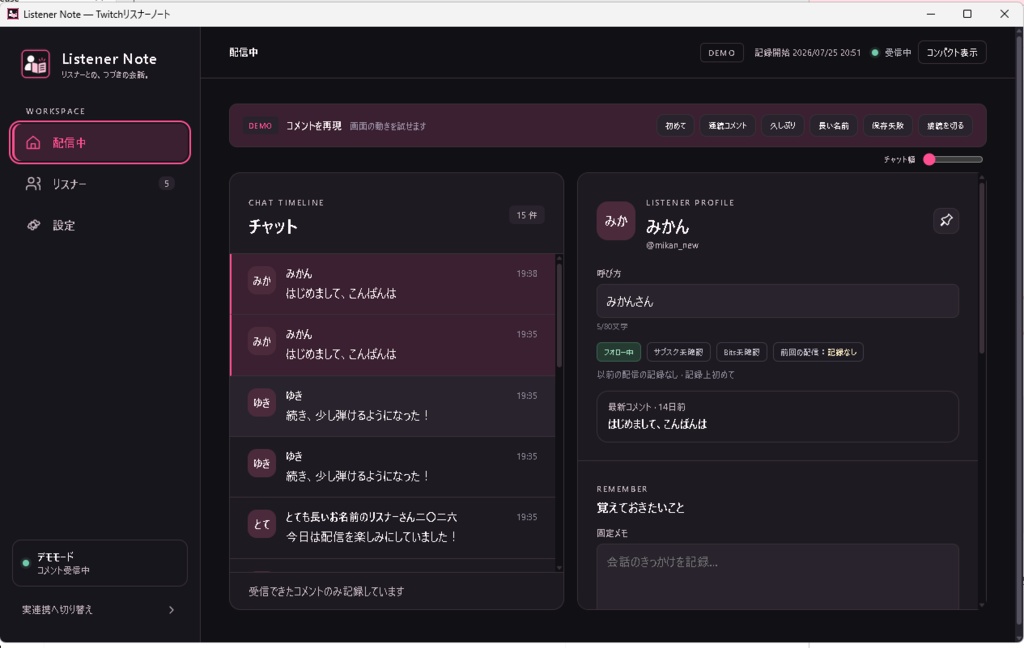Click the 記録開始 2026/07/25 20:51 text
Screen dimensions: 1024x648
point(807,53)
